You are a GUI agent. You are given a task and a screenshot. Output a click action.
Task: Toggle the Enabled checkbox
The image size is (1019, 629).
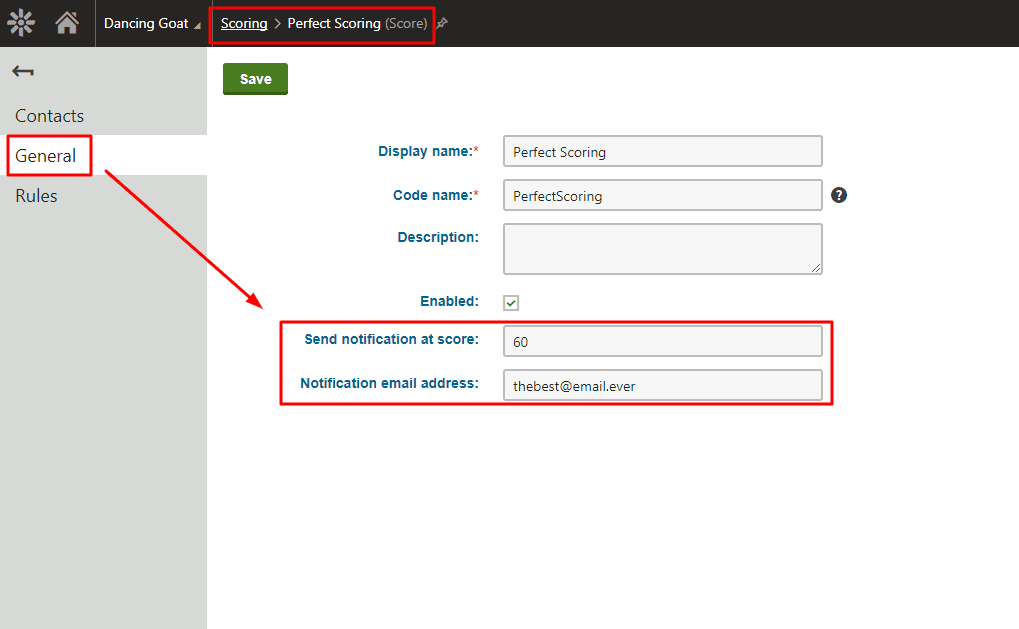[511, 303]
